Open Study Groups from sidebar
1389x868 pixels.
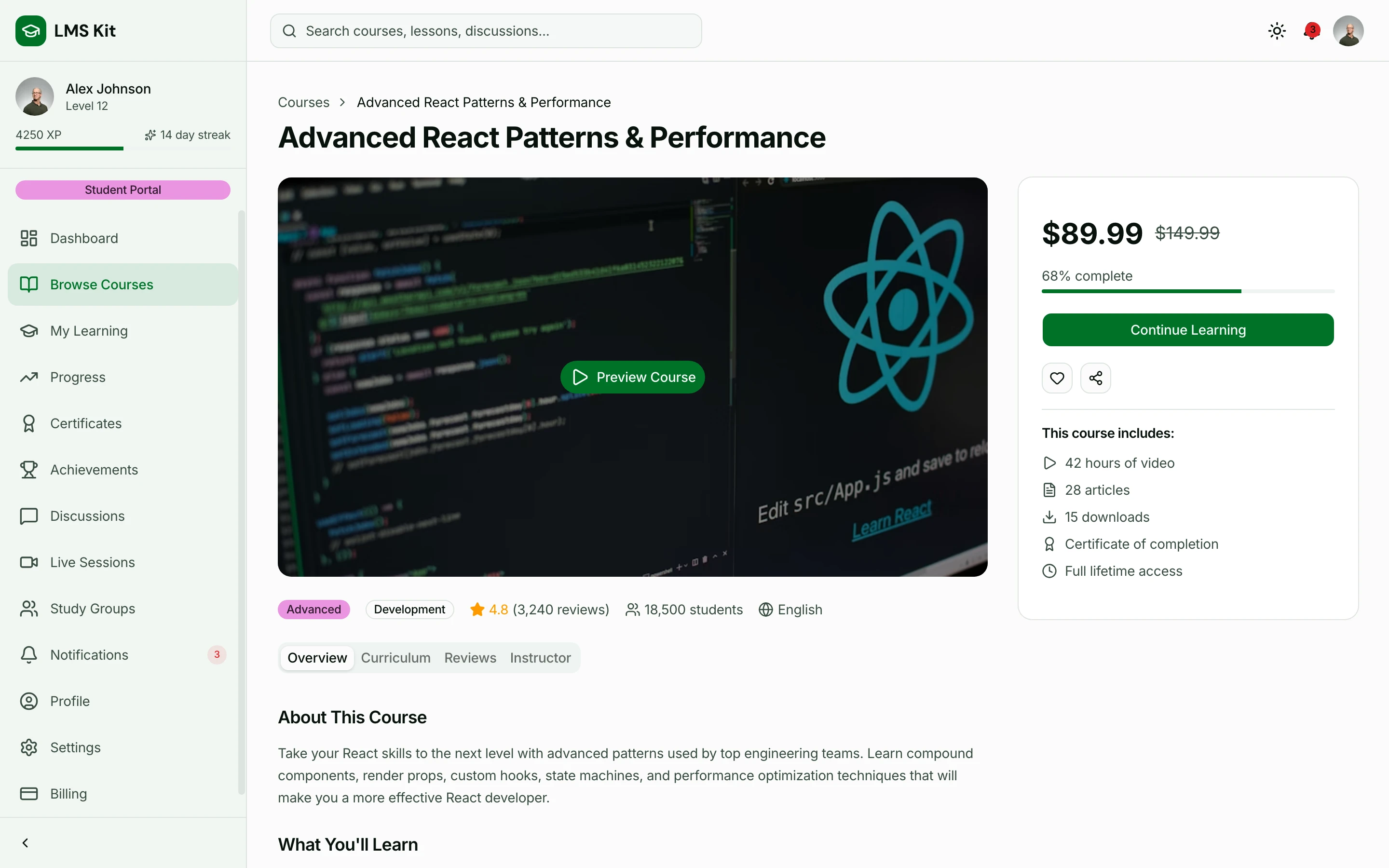(x=123, y=609)
